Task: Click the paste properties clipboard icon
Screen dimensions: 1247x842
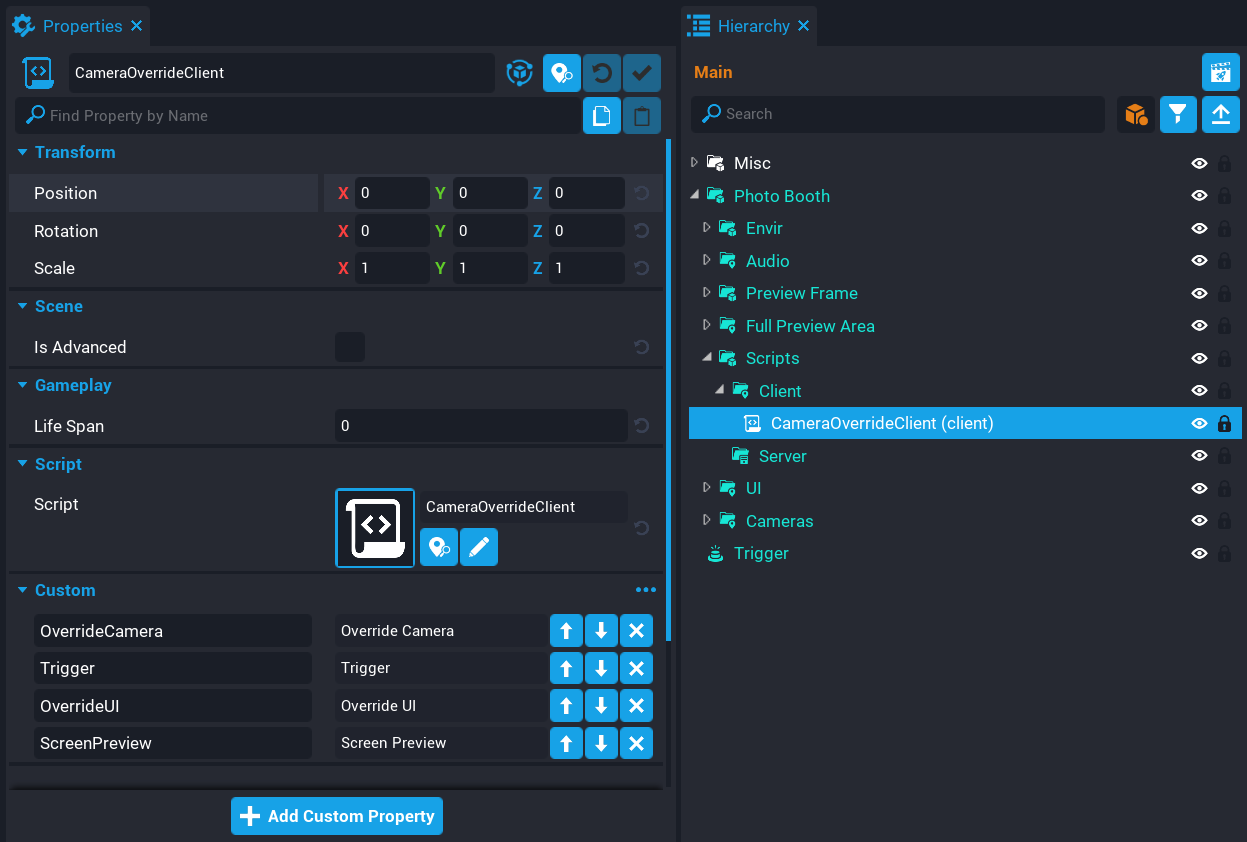Action: 642,116
